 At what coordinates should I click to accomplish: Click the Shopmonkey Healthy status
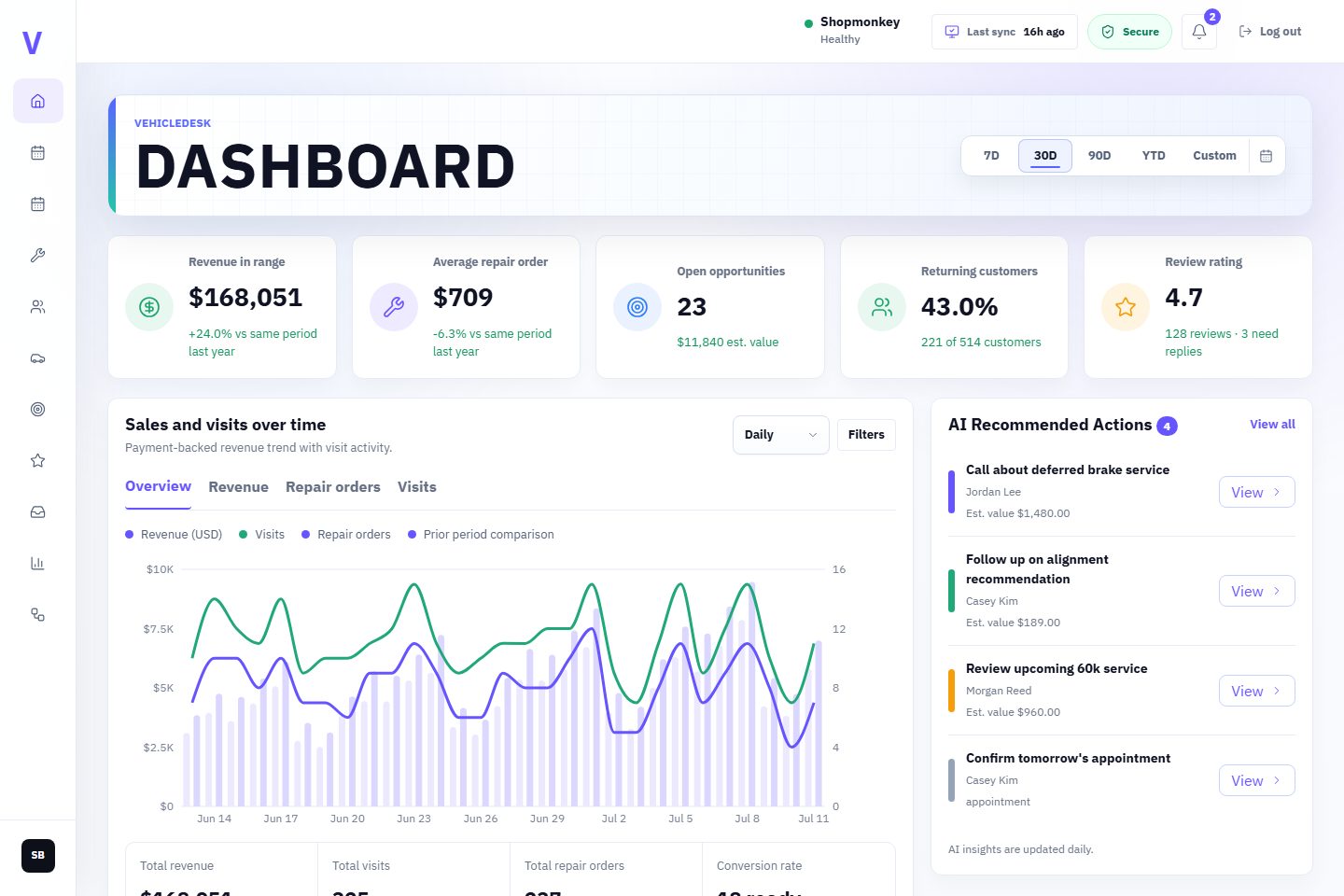click(852, 30)
